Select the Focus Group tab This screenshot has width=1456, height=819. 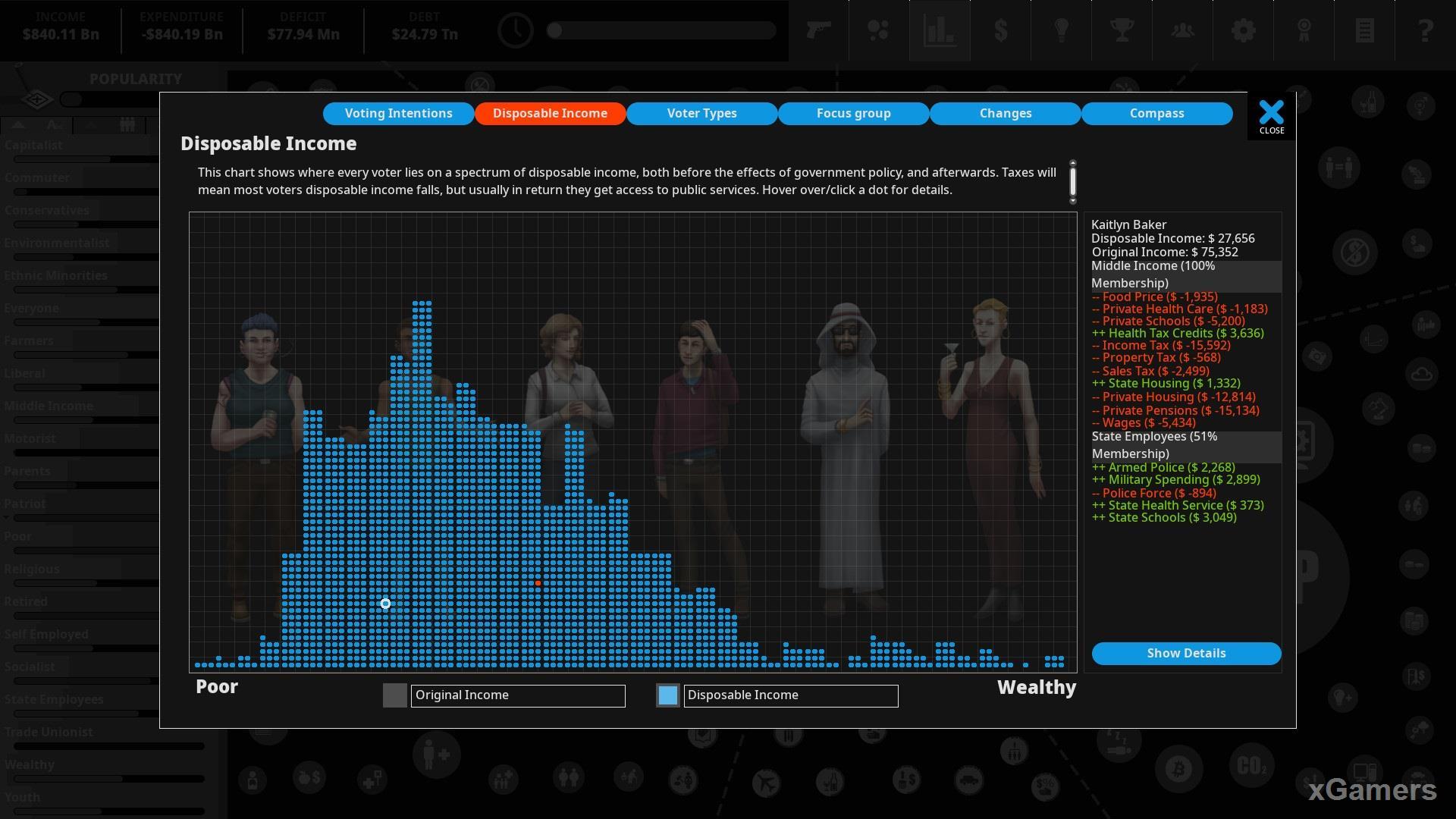pos(853,112)
